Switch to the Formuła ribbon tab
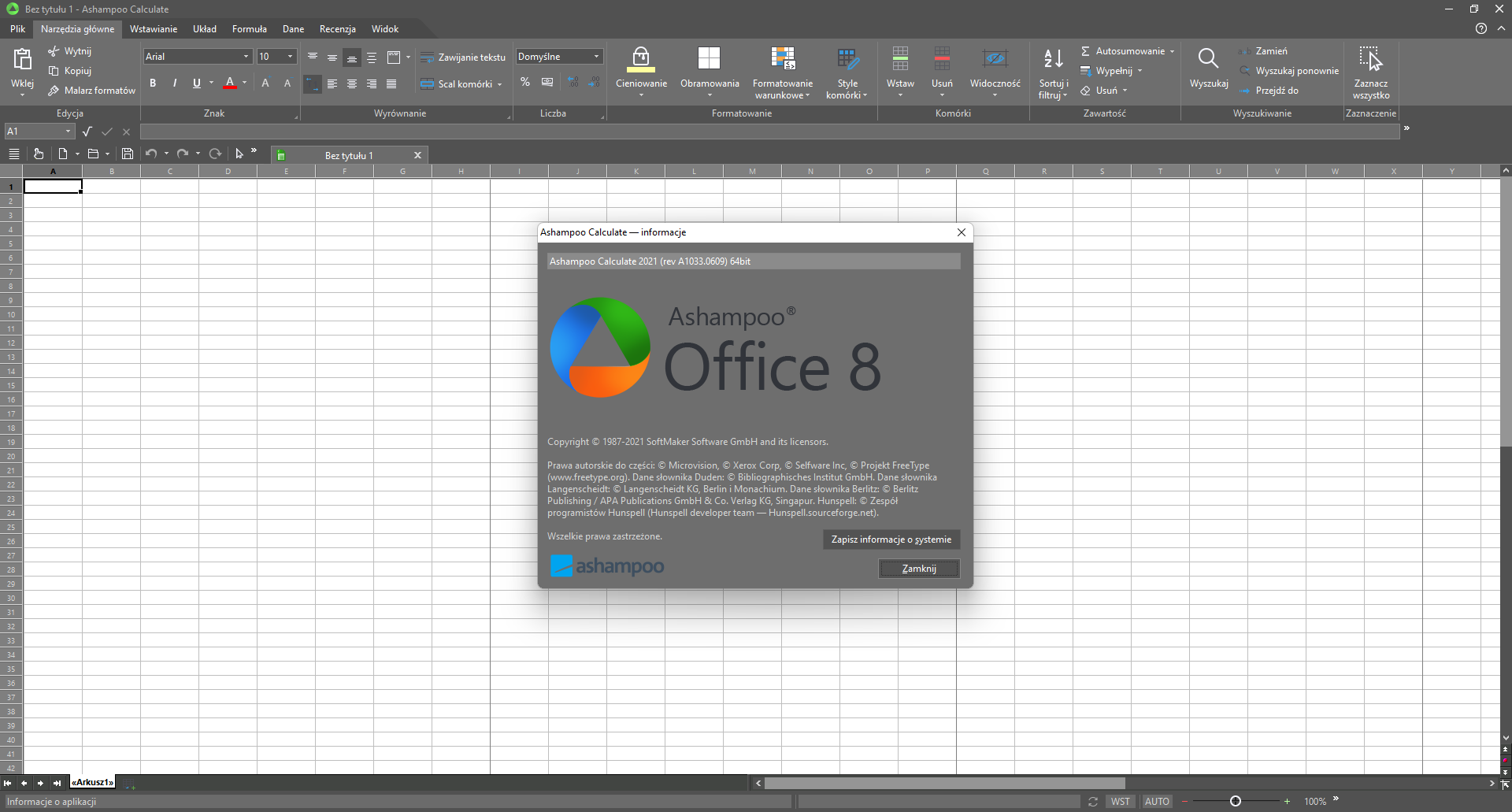Screen dimensions: 1512x812 [x=250, y=29]
